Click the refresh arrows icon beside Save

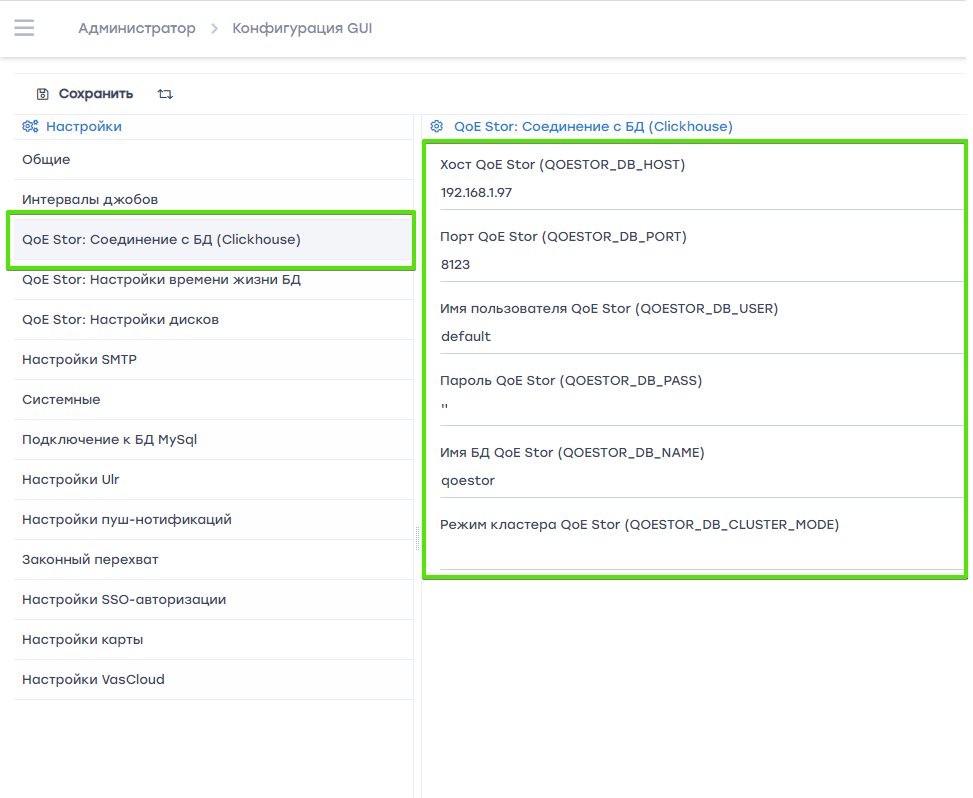(x=165, y=94)
